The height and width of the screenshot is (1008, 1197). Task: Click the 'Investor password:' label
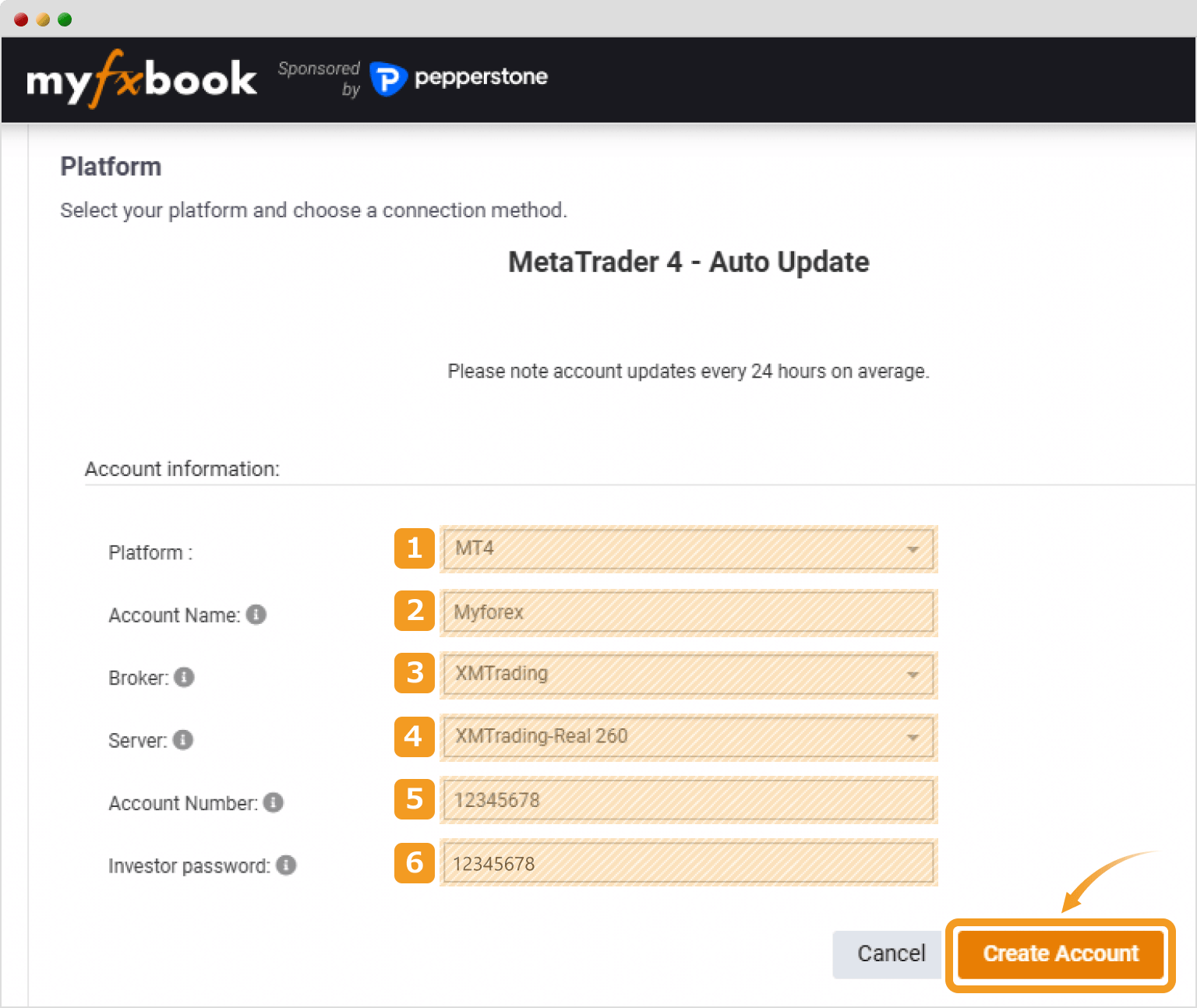click(x=189, y=865)
